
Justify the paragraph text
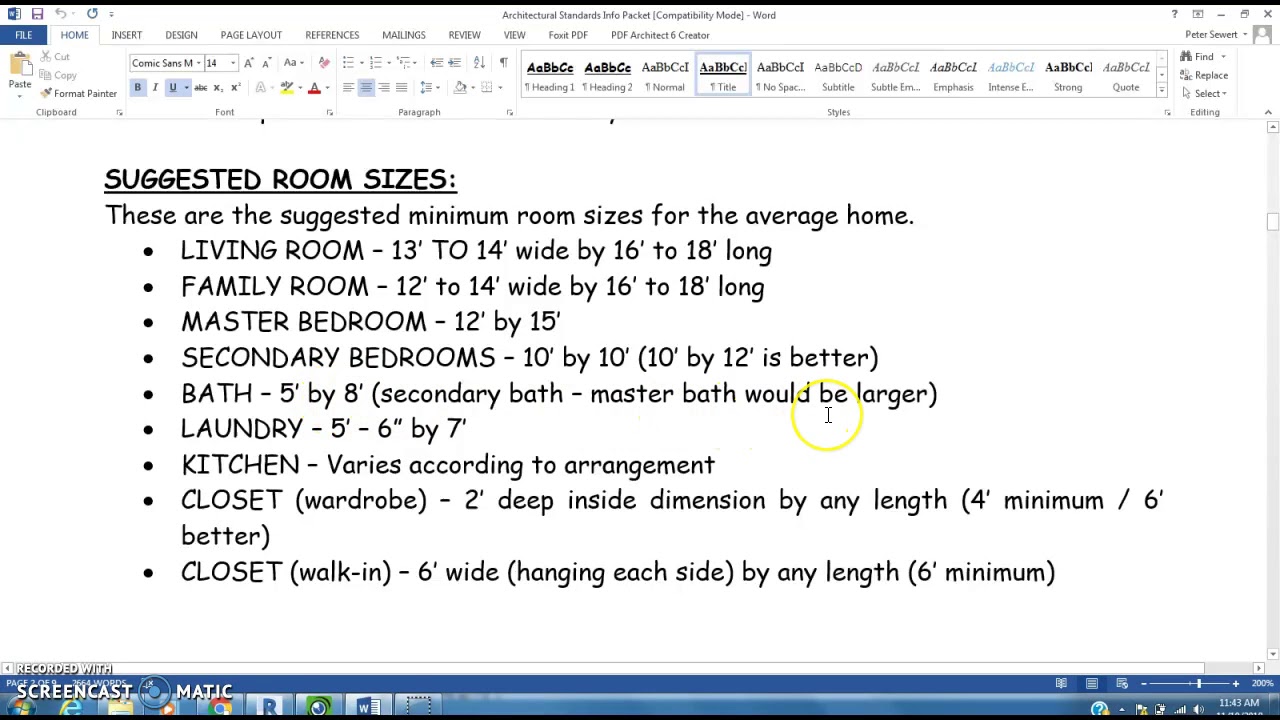point(402,88)
